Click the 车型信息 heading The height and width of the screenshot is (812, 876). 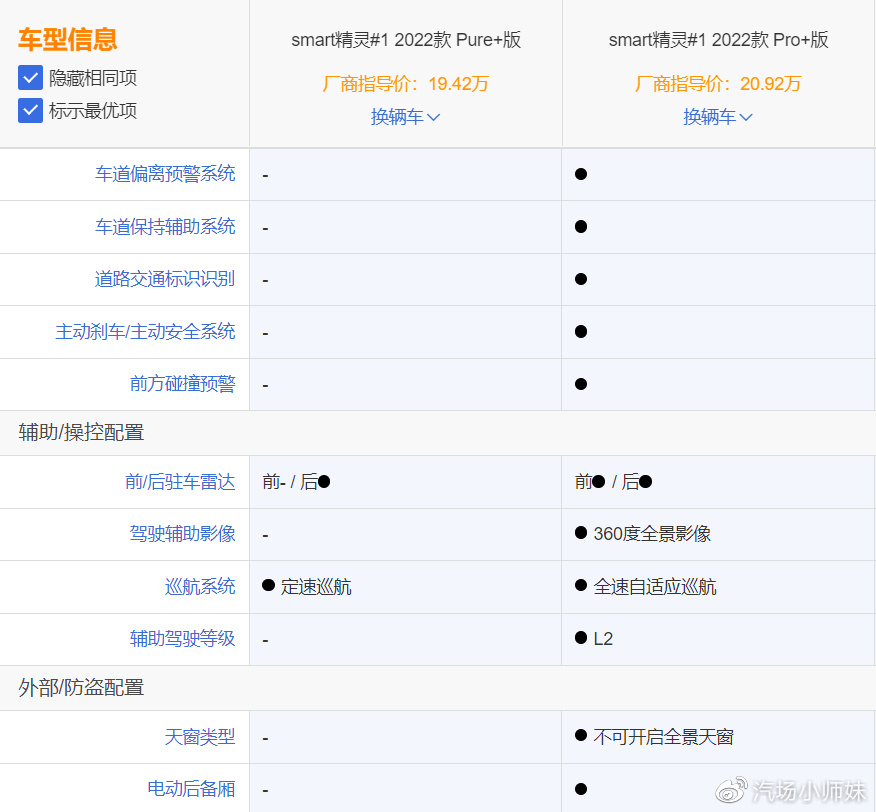(68, 40)
